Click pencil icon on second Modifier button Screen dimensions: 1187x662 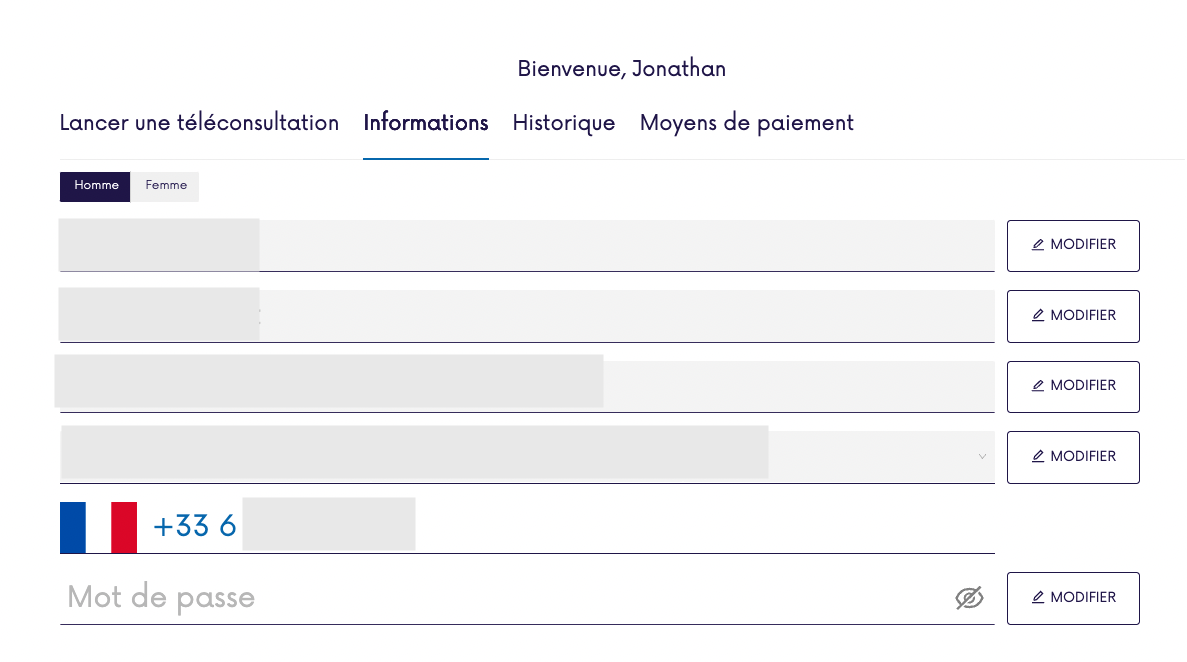coord(1038,316)
